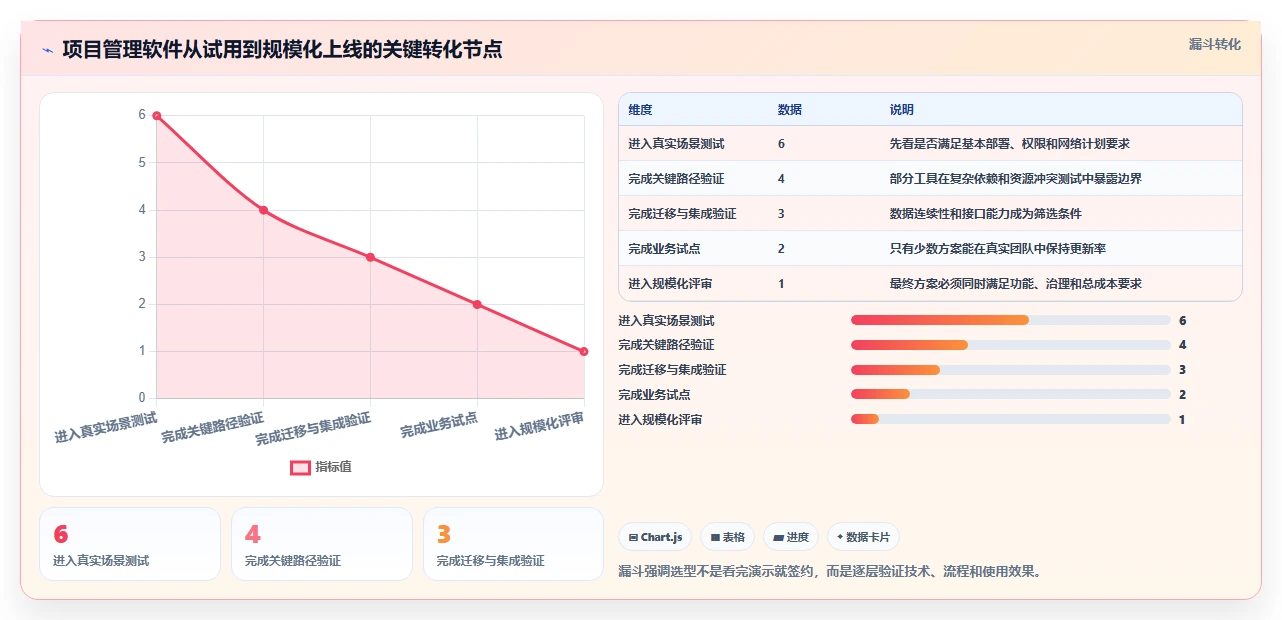Click the progress bar for 完成业务试点
Screen dimensions: 1282x620
[x=1010, y=394]
